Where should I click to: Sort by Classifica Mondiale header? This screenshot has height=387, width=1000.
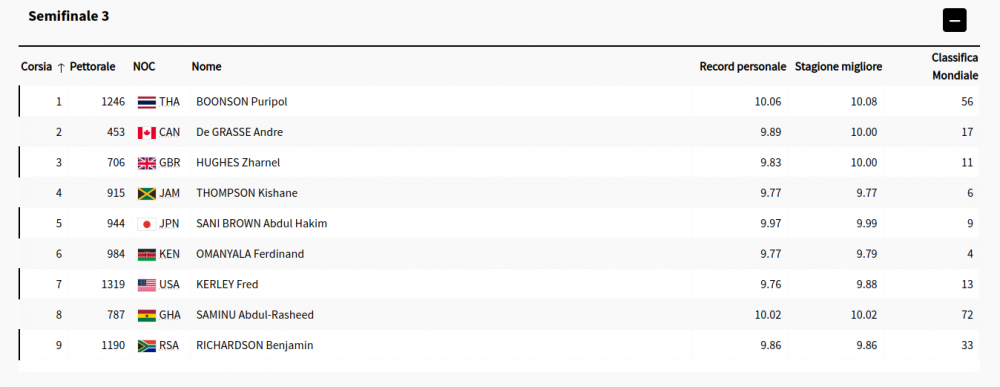coord(955,66)
